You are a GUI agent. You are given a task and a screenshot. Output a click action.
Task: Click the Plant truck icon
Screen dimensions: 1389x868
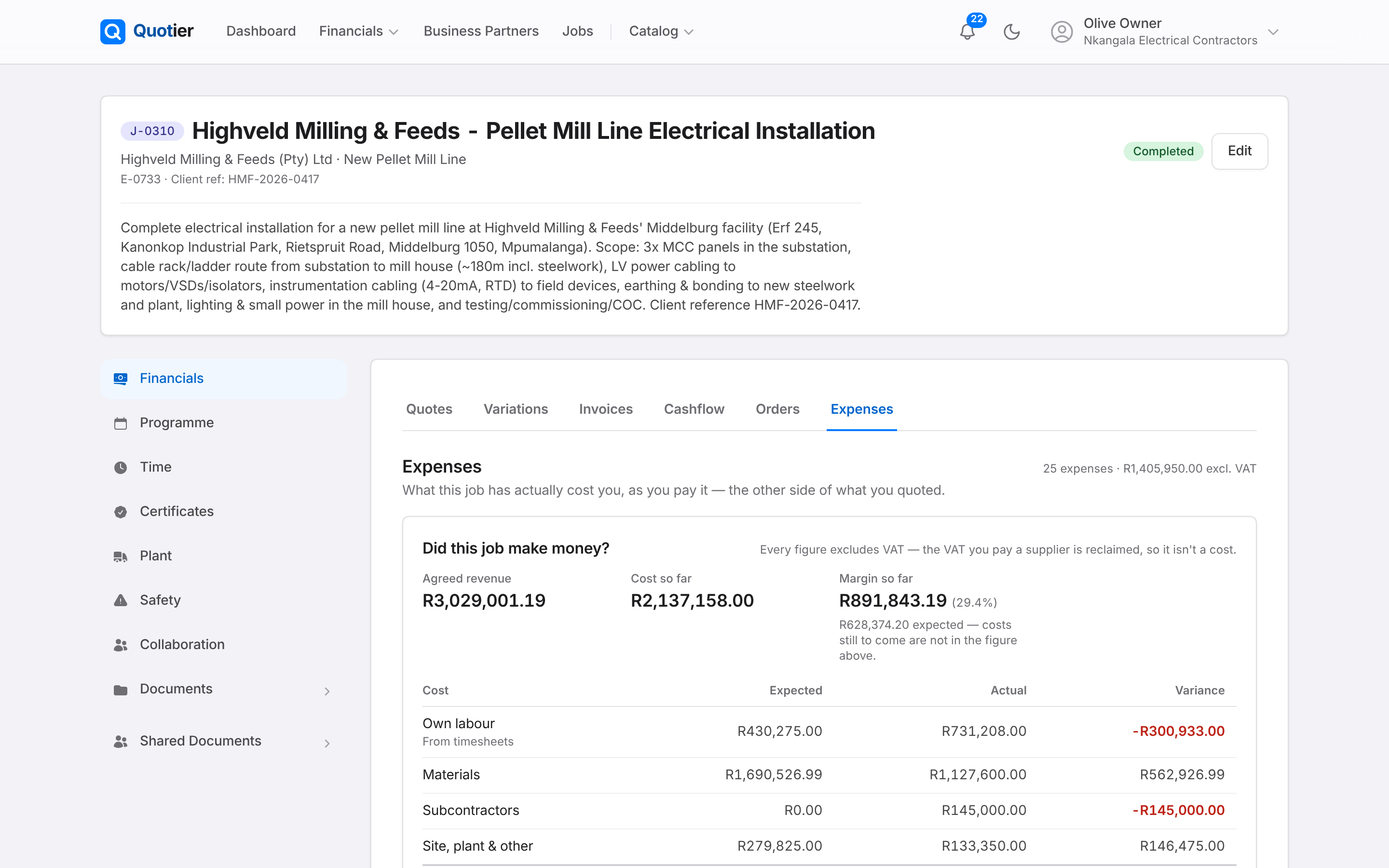click(x=121, y=556)
